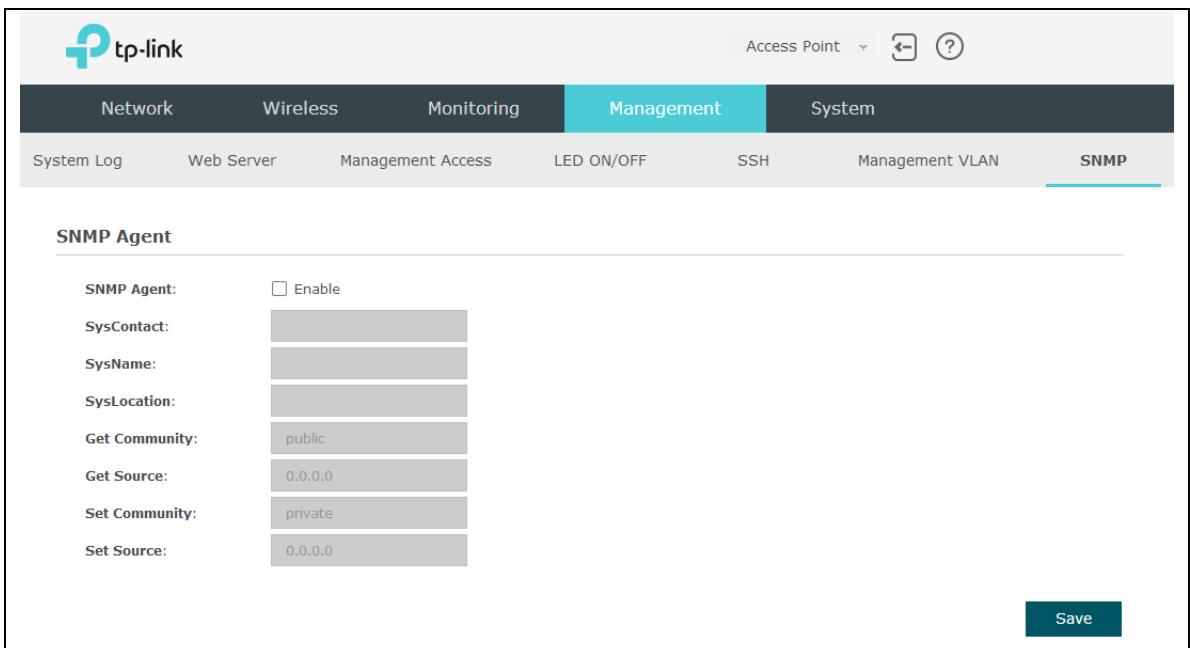The width and height of the screenshot is (1190, 648).
Task: Click the SysLocation label
Action: click(x=130, y=401)
